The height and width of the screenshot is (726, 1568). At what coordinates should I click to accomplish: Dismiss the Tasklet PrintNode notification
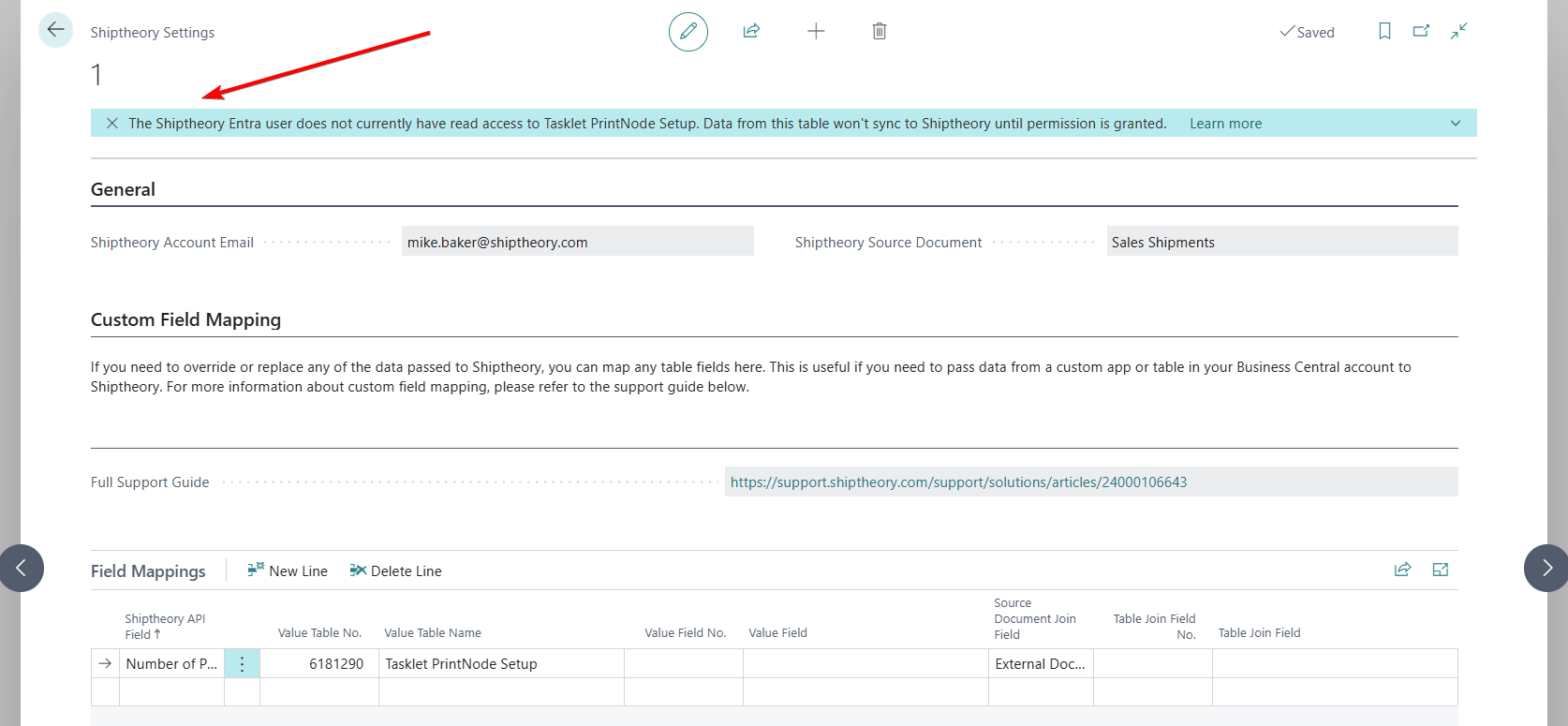click(112, 124)
